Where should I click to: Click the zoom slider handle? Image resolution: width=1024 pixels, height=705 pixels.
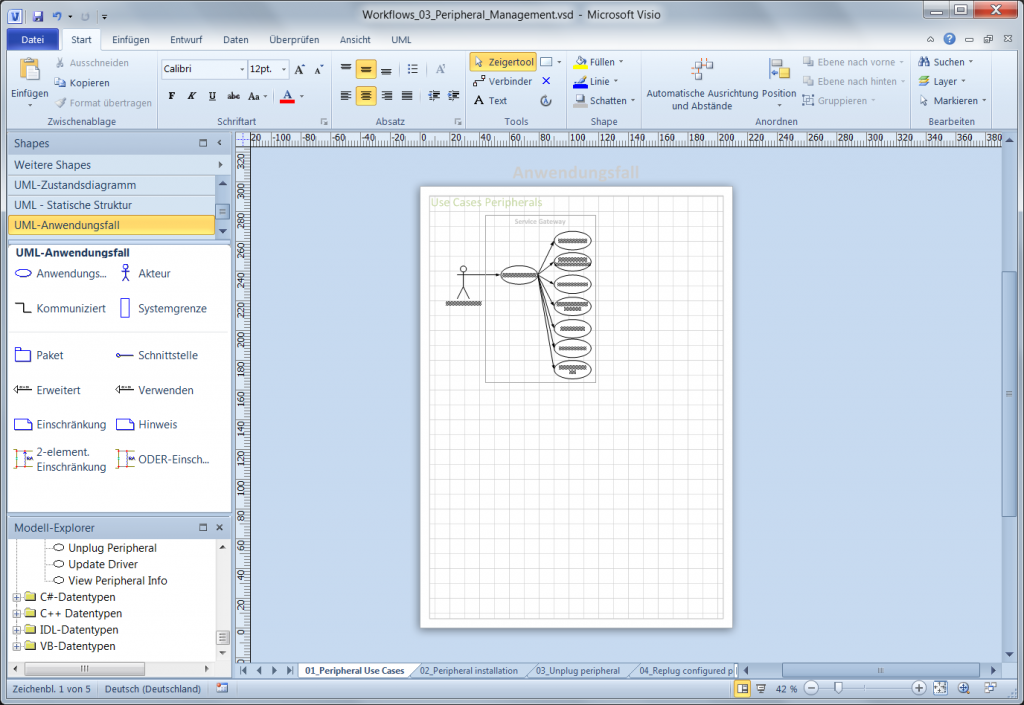[839, 688]
